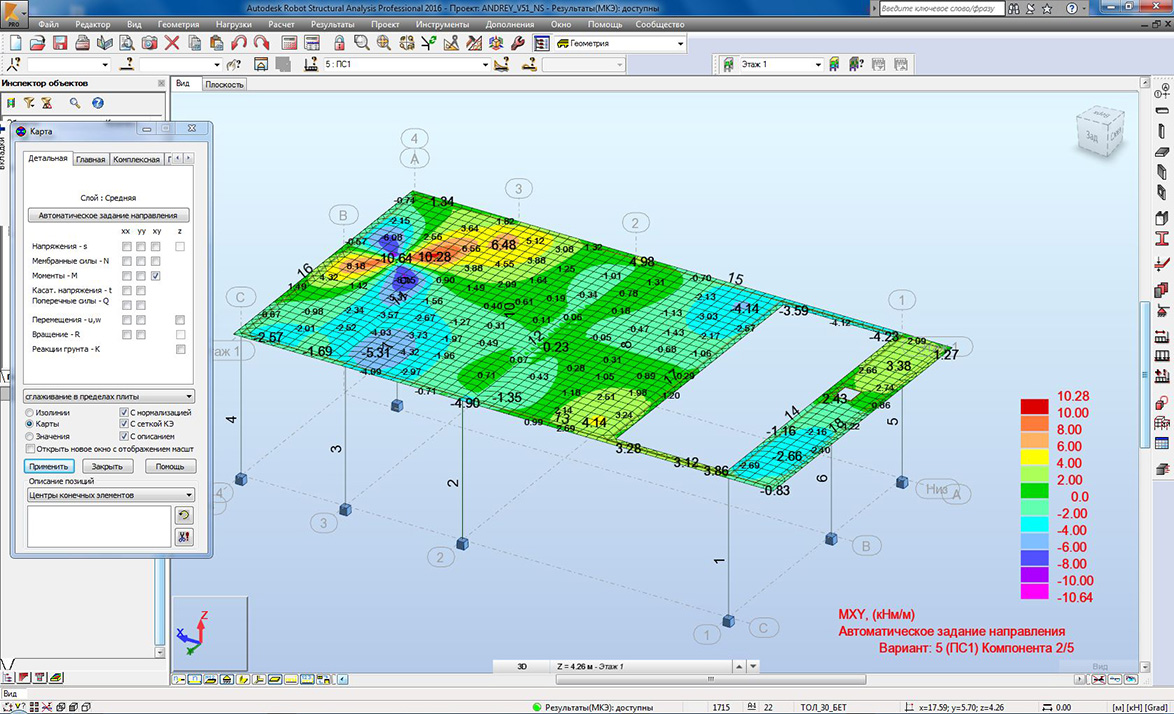Click the magenta -10.64 legend swatch

tap(1034, 591)
